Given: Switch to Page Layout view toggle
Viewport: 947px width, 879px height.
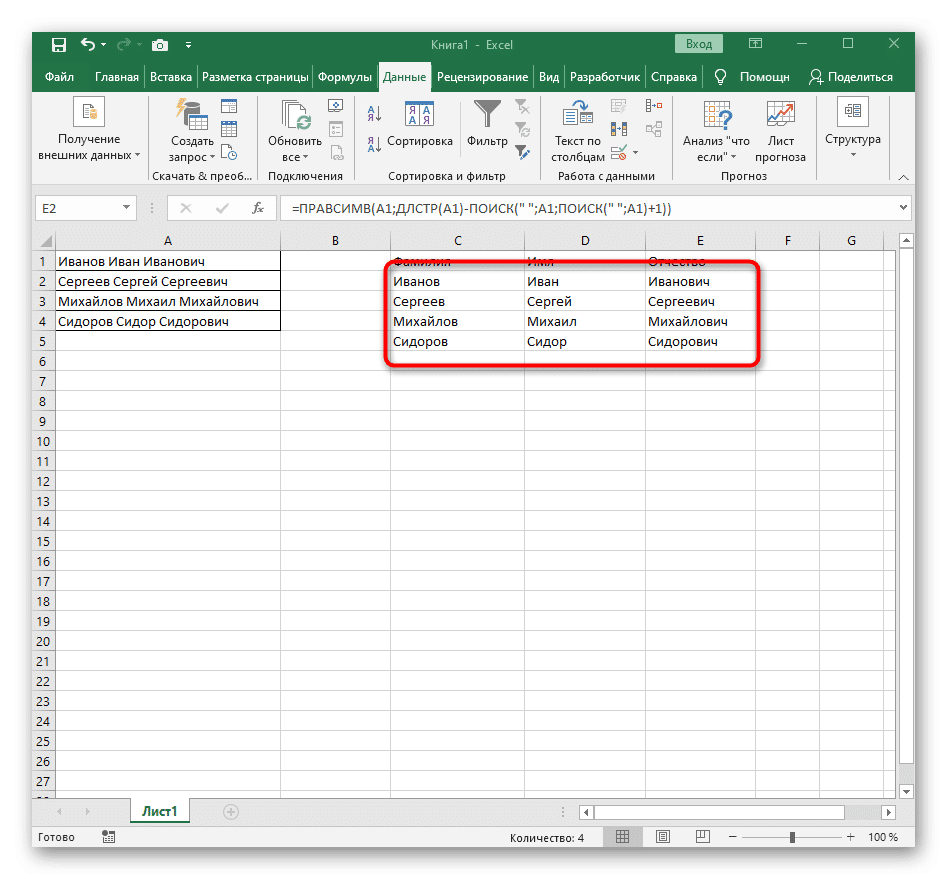Looking at the screenshot, I should coord(662,837).
